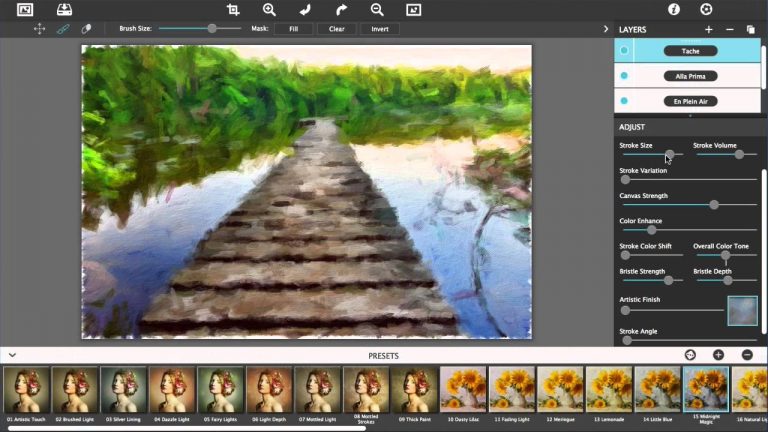Select the move/pan tool
The image size is (768, 432).
coord(39,29)
